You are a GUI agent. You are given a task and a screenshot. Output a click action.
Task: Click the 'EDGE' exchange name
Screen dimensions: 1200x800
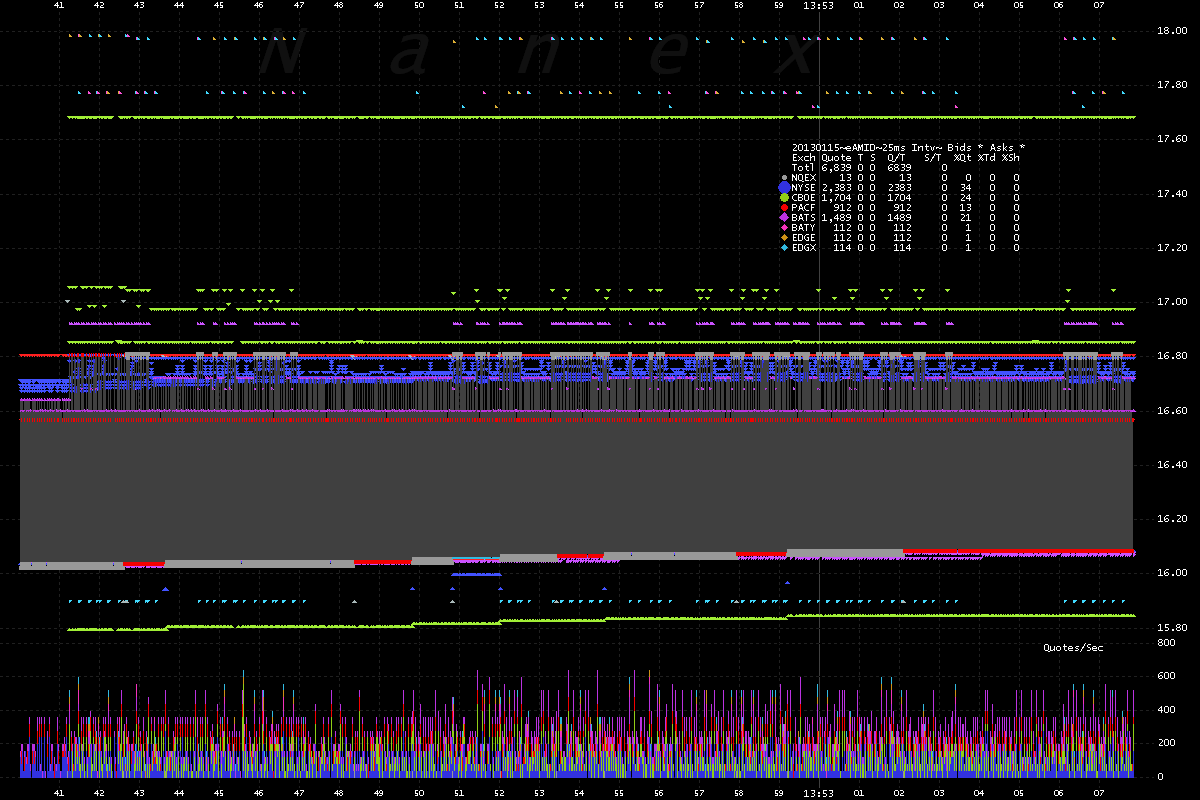coord(803,237)
